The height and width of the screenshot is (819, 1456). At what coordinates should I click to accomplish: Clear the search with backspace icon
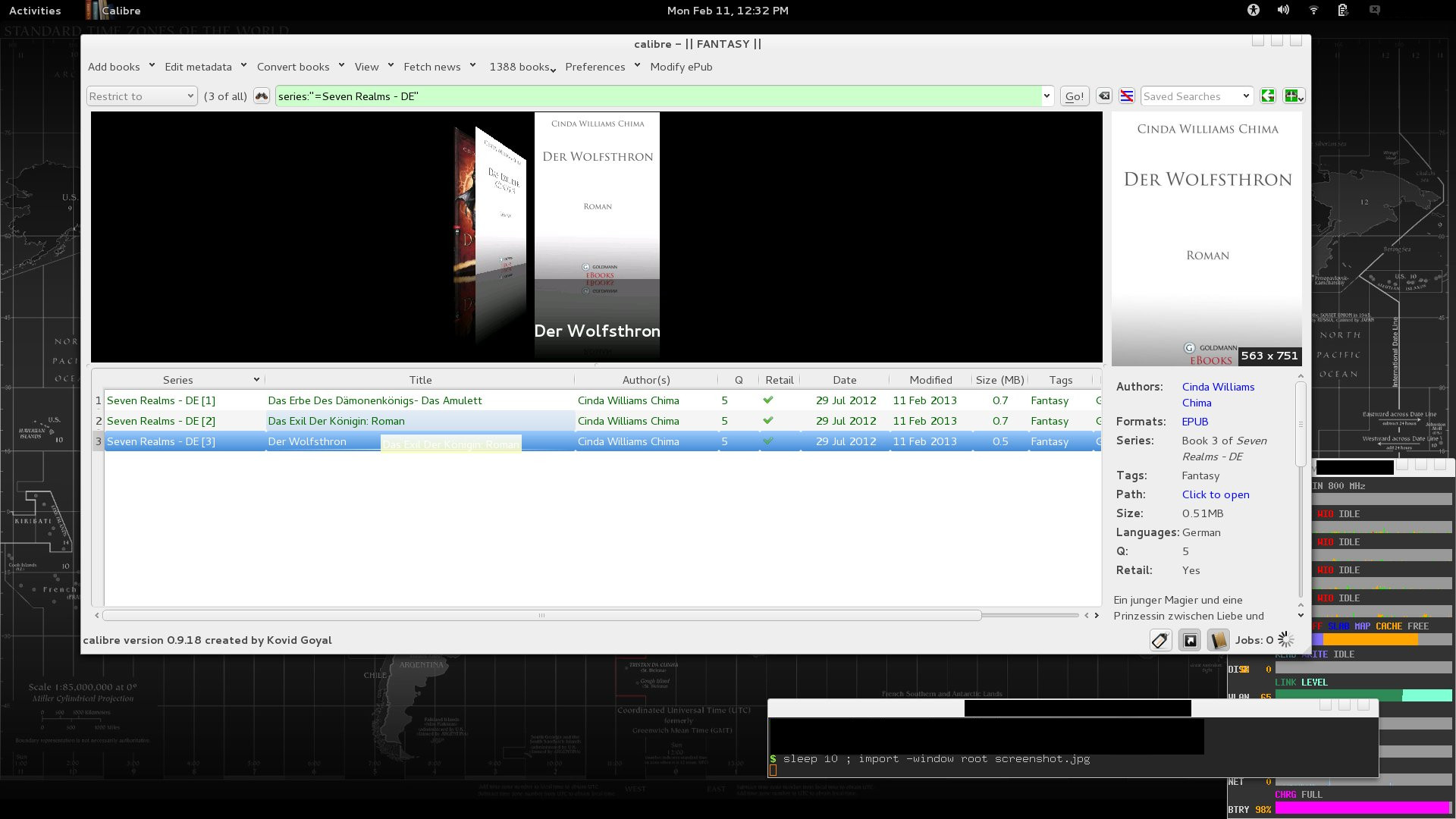pos(1104,96)
